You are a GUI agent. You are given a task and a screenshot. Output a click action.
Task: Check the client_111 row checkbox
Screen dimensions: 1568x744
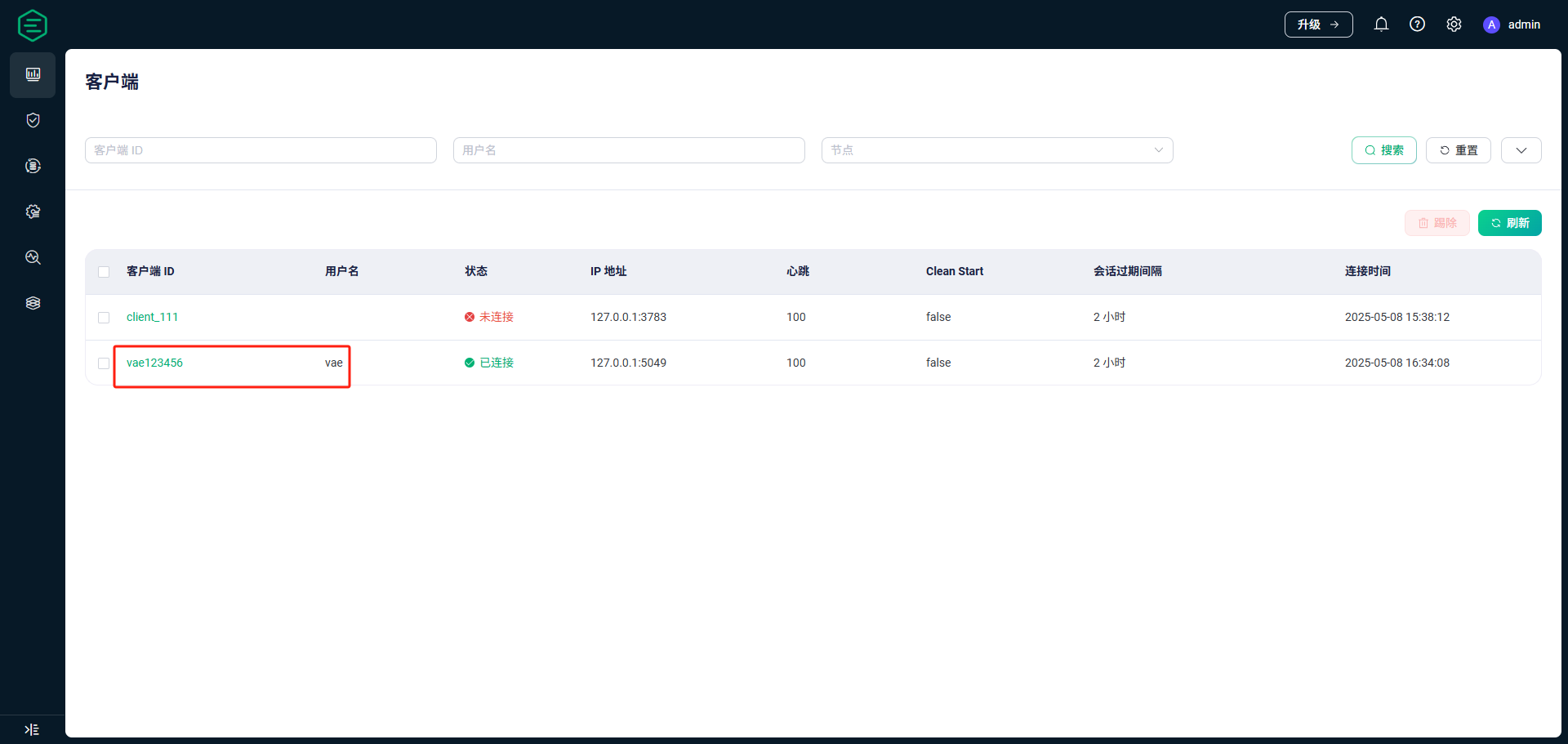coord(104,318)
